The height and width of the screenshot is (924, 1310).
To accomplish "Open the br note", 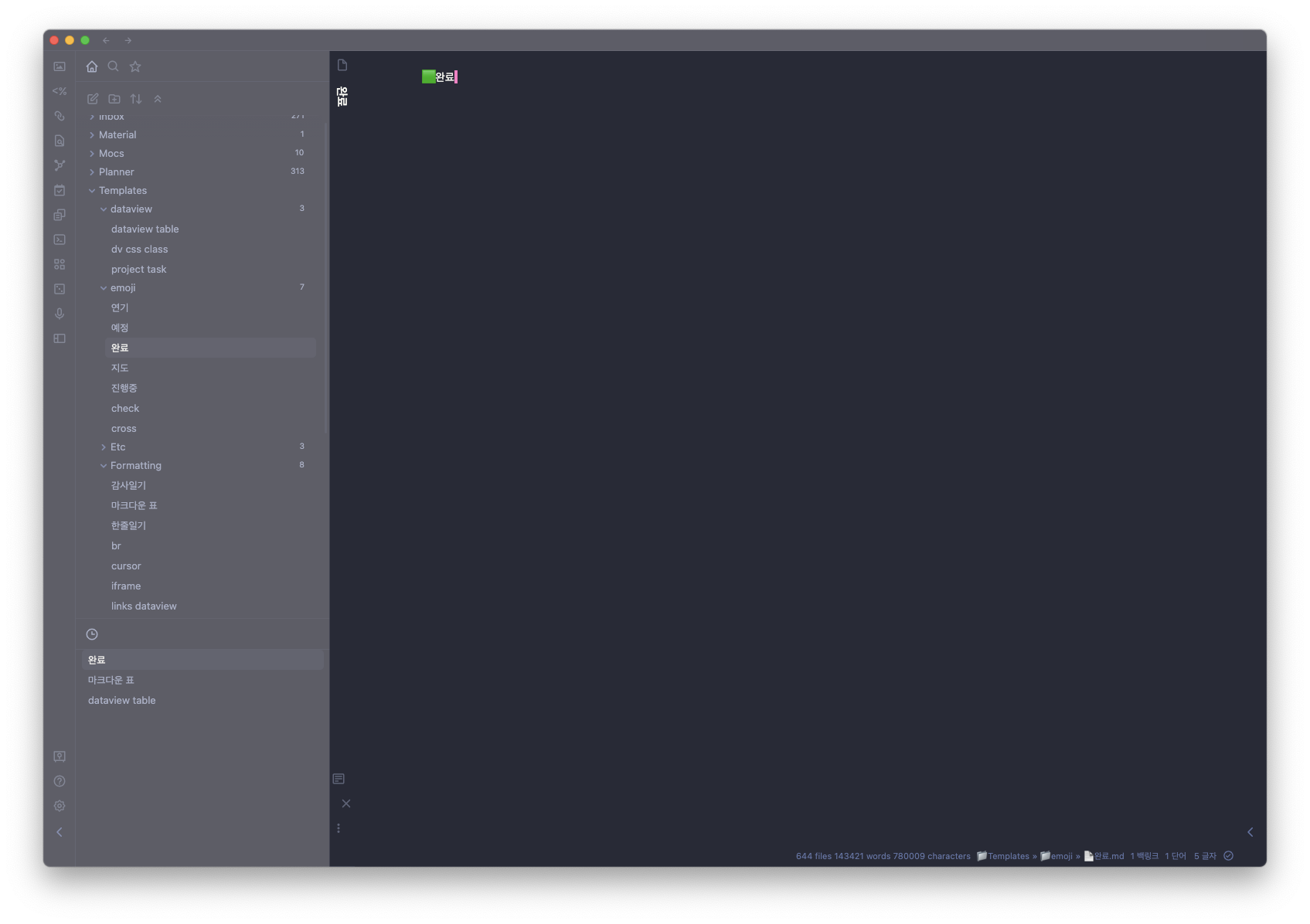I will pyautogui.click(x=210, y=545).
